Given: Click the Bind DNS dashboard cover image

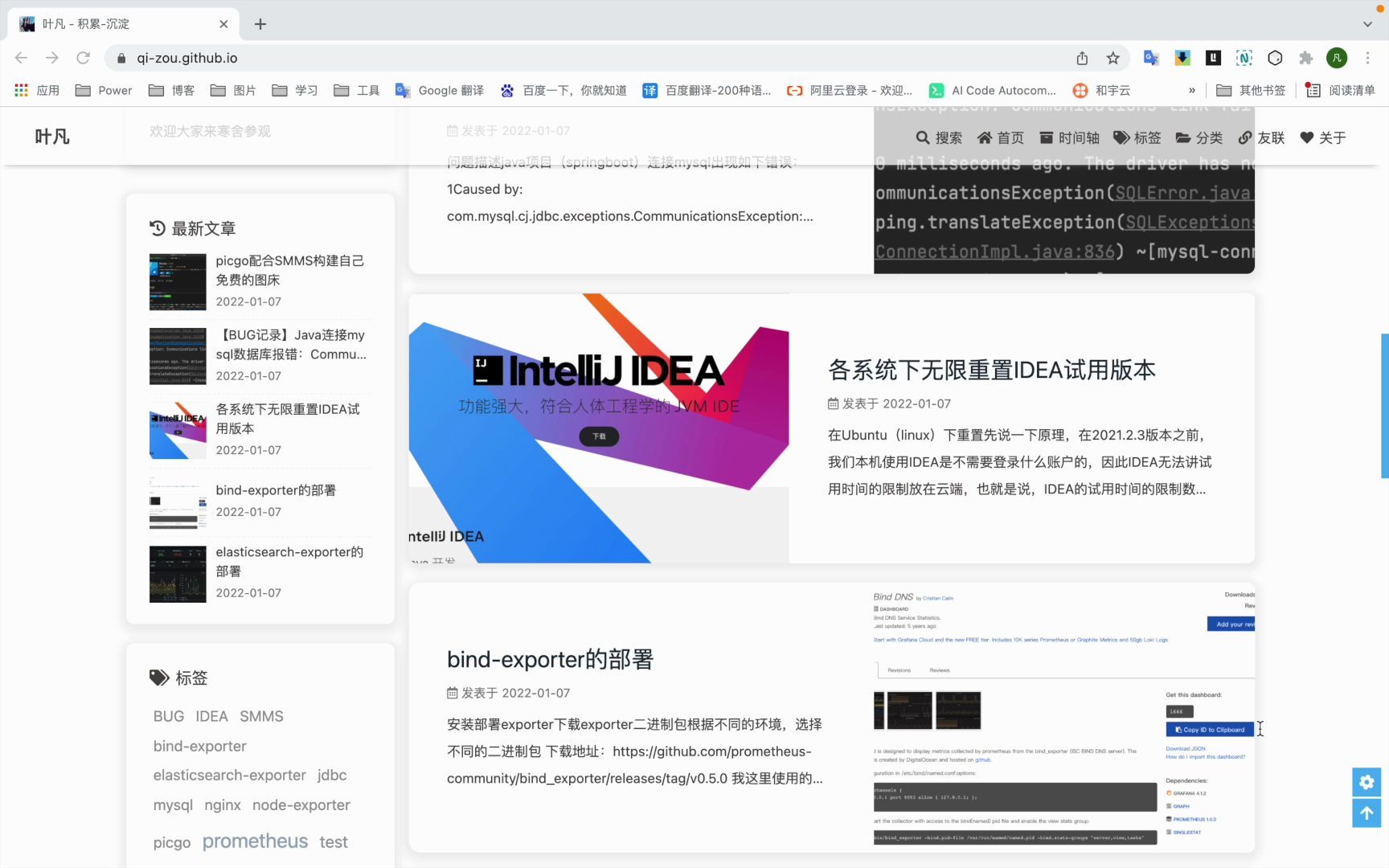Looking at the screenshot, I should [1064, 718].
